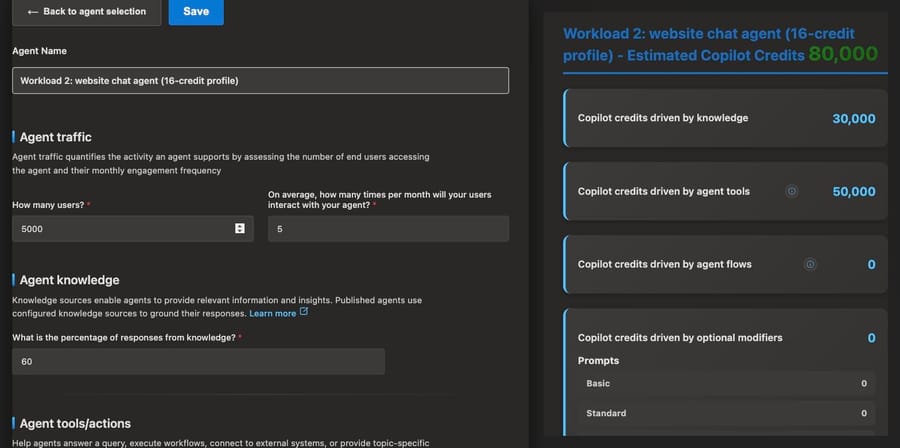
Task: Edit the monthly interactions per user field
Action: tap(388, 229)
